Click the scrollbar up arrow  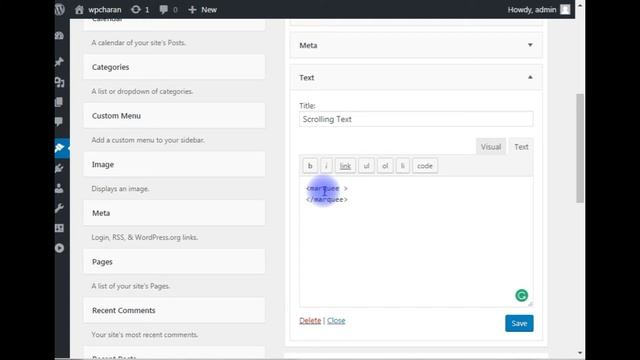point(580,5)
